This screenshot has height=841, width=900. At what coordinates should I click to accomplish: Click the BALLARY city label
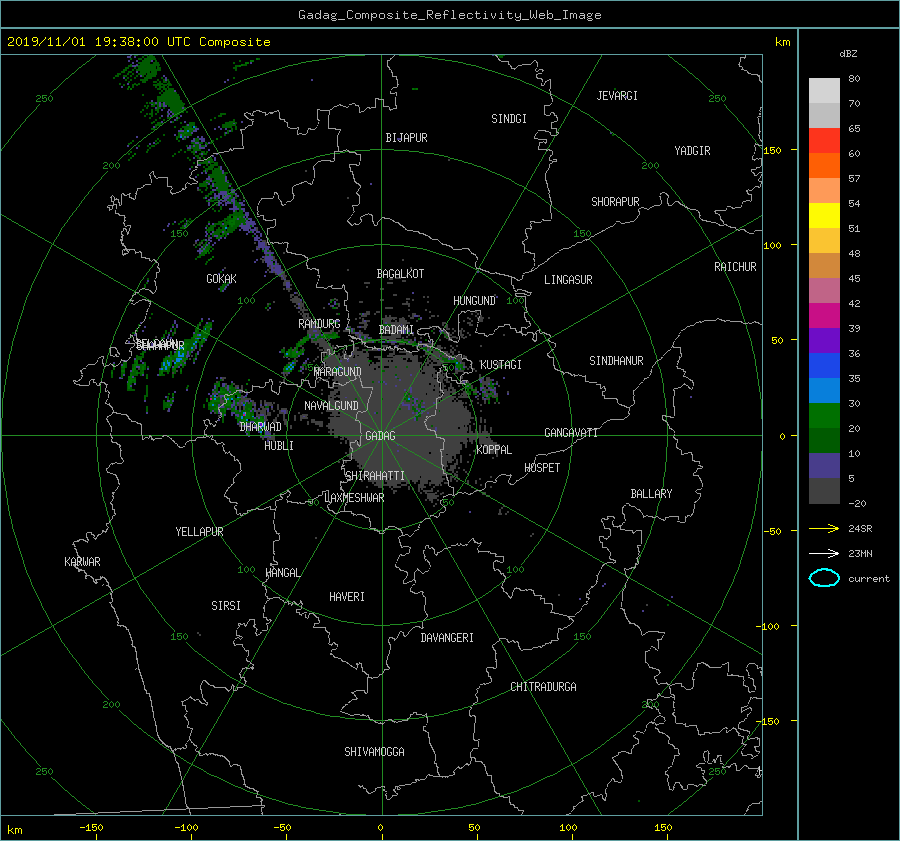point(651,494)
